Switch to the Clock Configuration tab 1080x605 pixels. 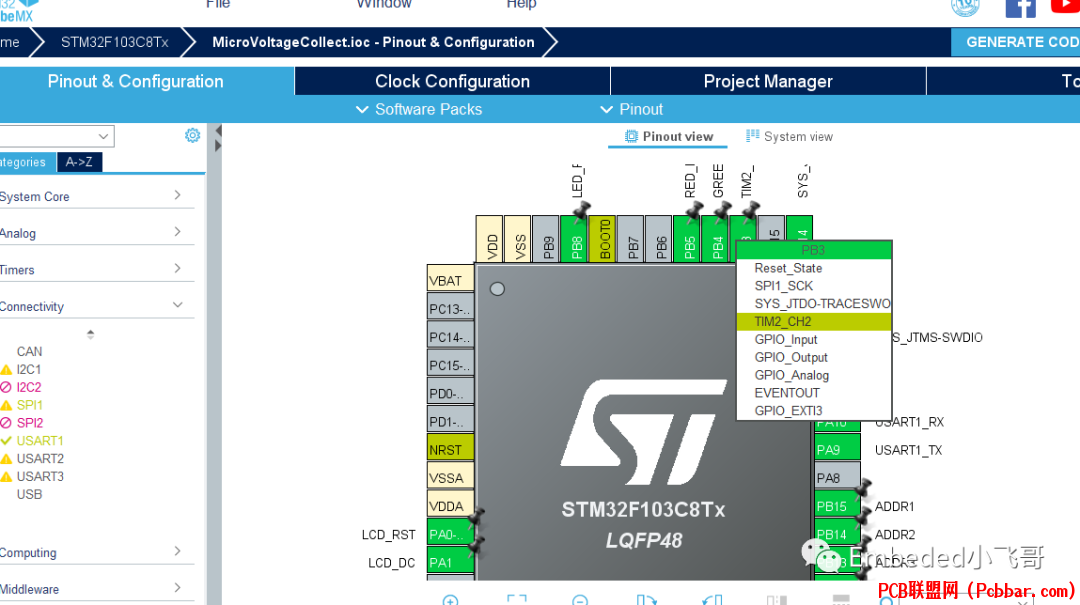pos(453,81)
